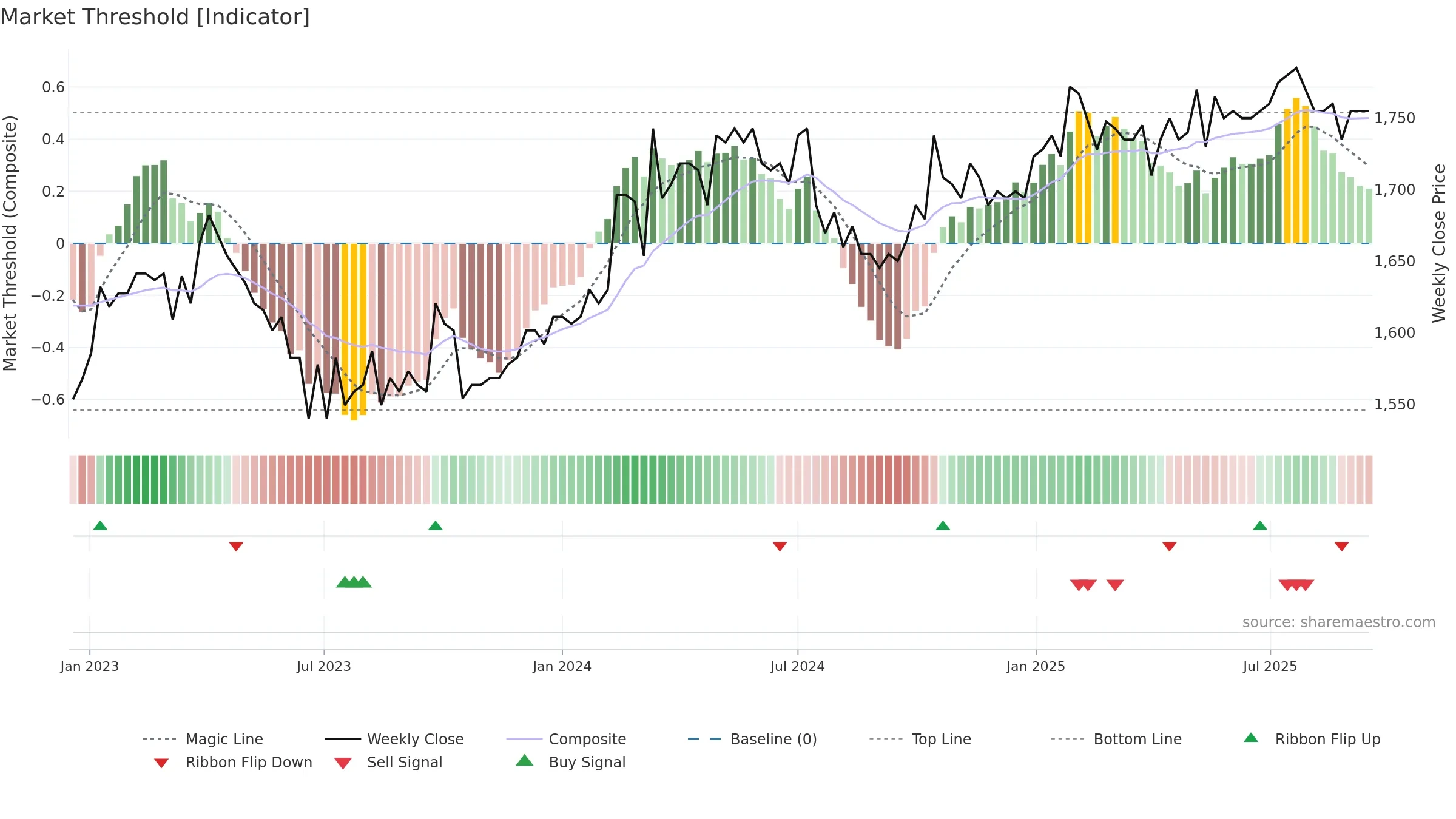Click the ribbon flip down marker before Jul 2024

pos(780,547)
